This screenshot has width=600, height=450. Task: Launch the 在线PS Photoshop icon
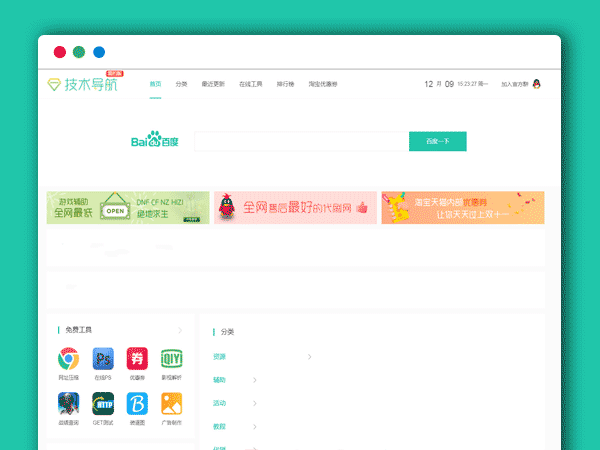tap(103, 359)
